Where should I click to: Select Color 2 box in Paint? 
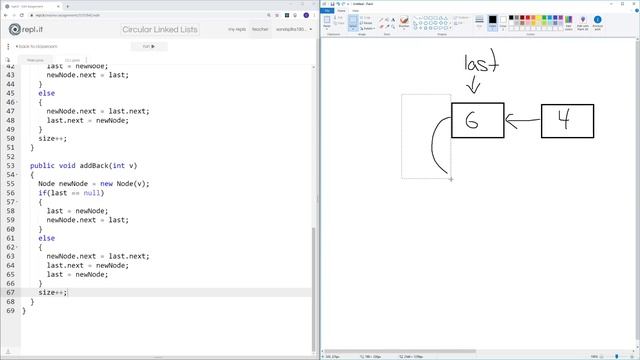(x=503, y=22)
